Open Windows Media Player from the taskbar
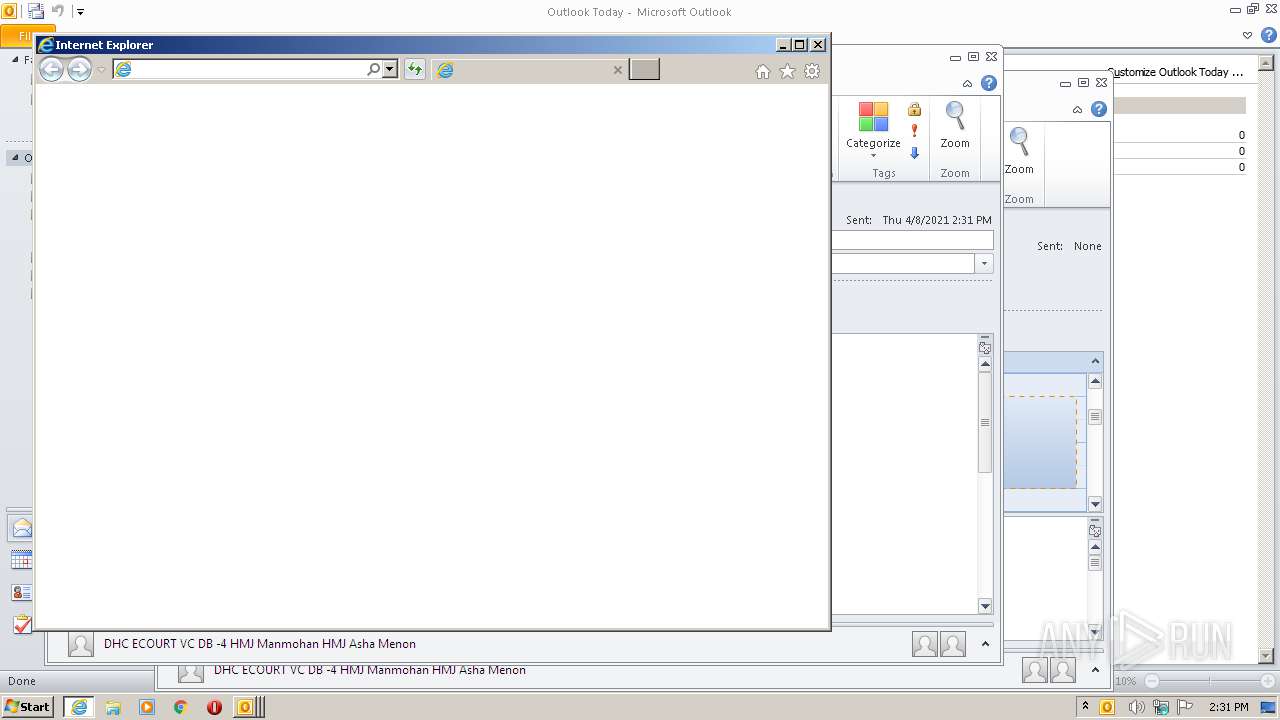The image size is (1280, 720). point(147,707)
